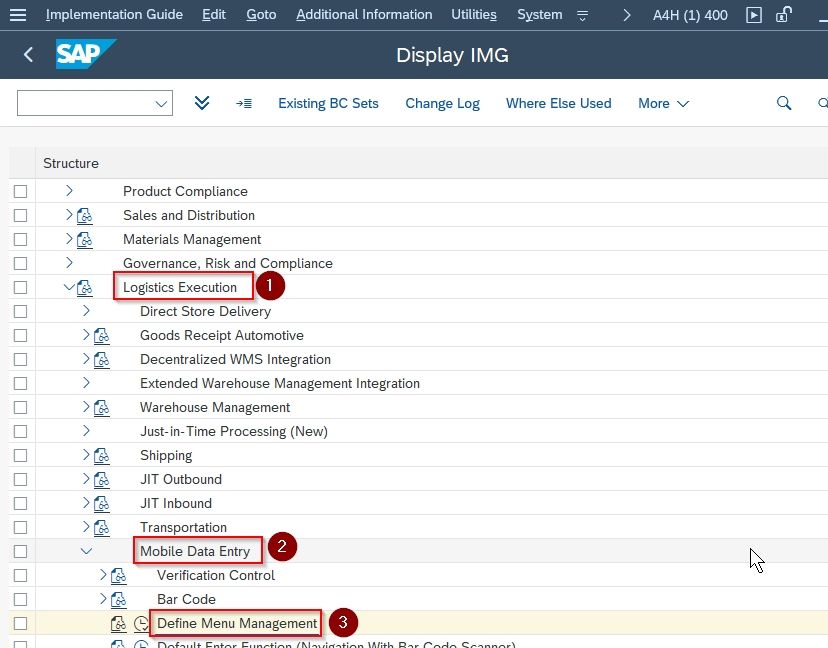Viewport: 828px width, 648px height.
Task: Open documentation icon for Shipping
Action: tap(102, 456)
